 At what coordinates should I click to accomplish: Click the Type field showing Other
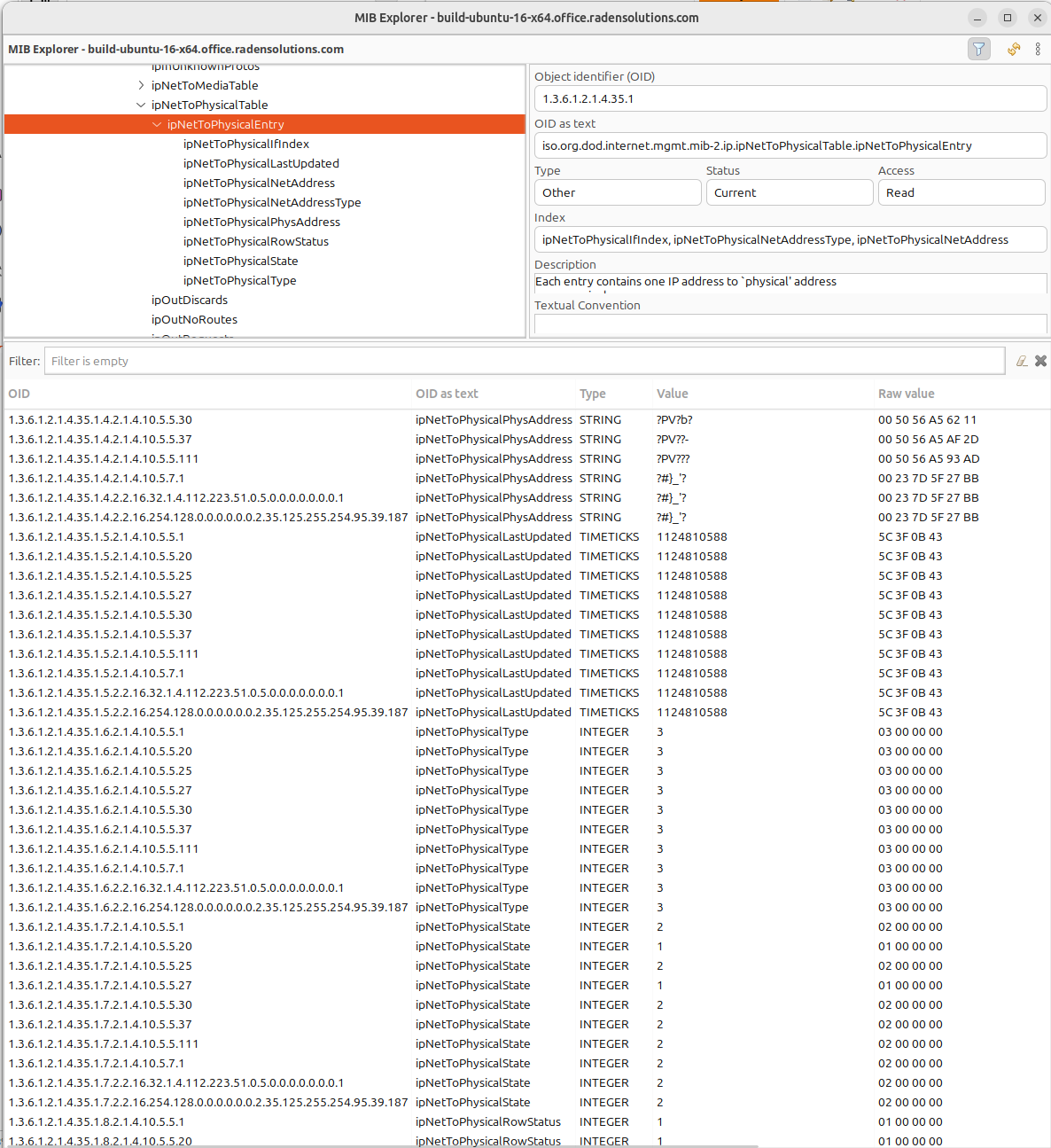[x=617, y=192]
